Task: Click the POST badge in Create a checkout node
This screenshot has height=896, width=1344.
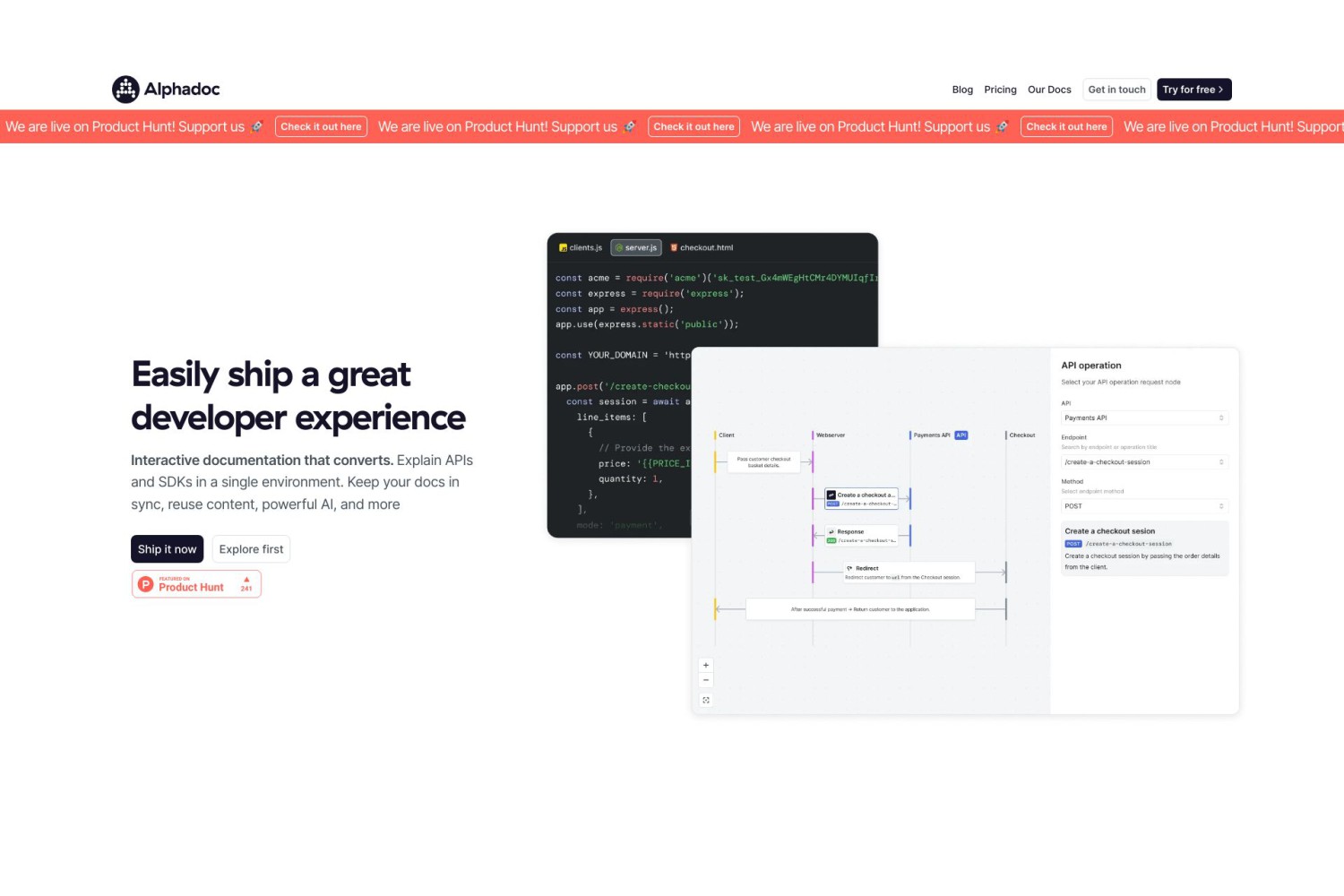Action: [x=832, y=504]
